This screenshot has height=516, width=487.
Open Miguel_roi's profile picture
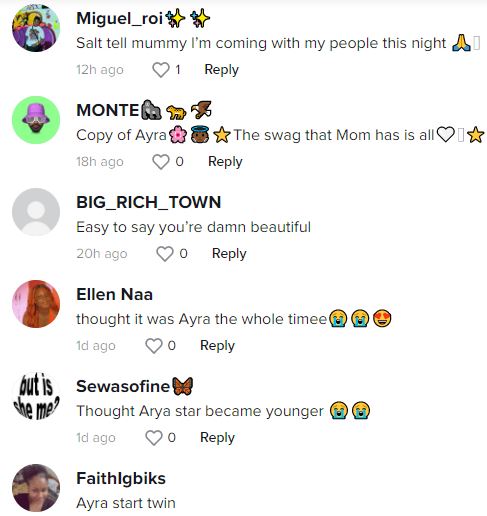pyautogui.click(x=36, y=28)
